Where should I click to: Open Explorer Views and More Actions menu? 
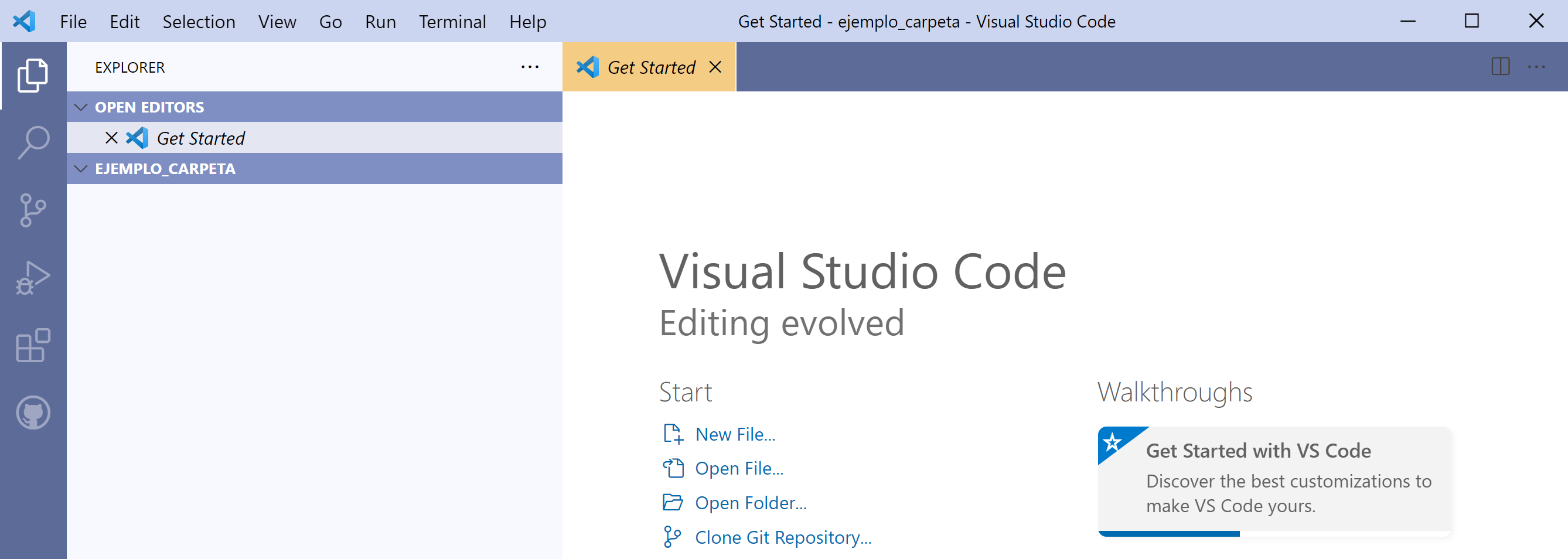[x=530, y=67]
